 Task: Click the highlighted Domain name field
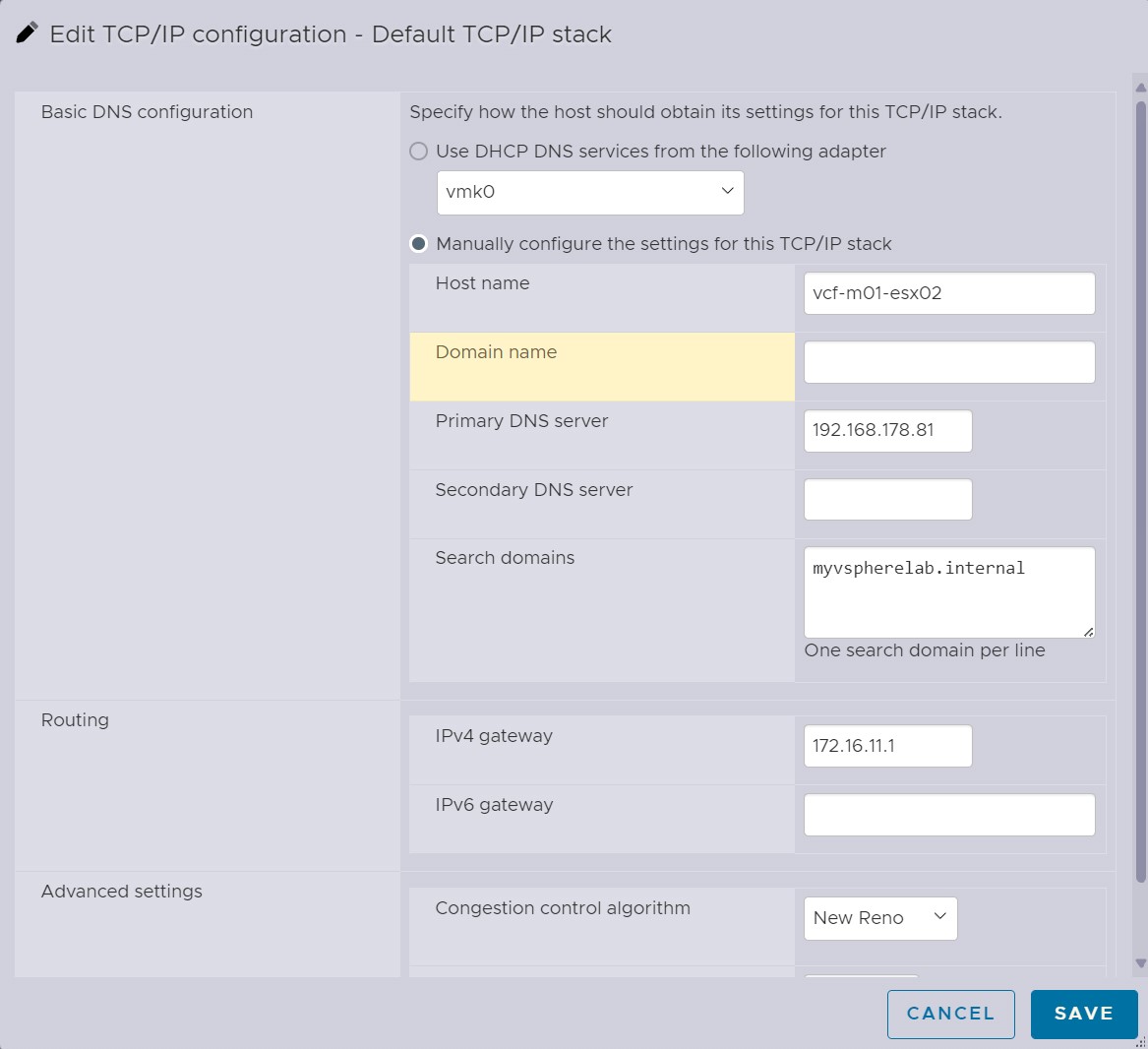pos(948,361)
